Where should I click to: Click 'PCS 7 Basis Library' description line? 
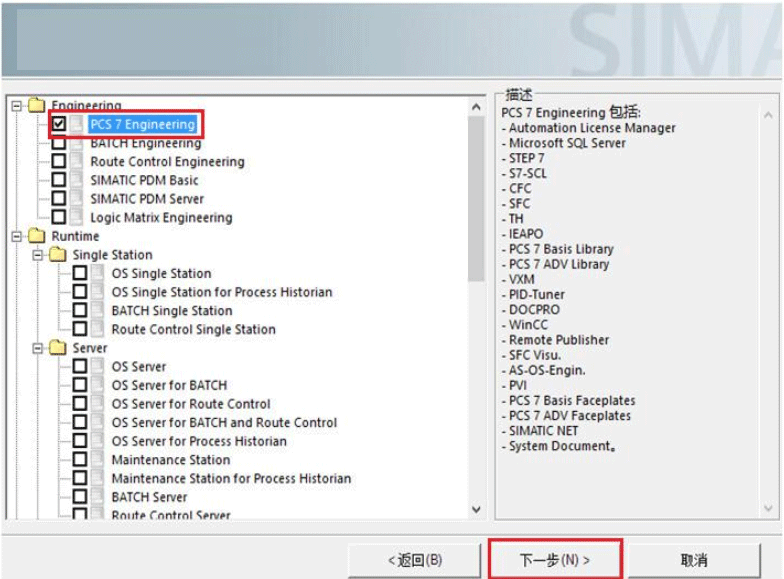[561, 249]
